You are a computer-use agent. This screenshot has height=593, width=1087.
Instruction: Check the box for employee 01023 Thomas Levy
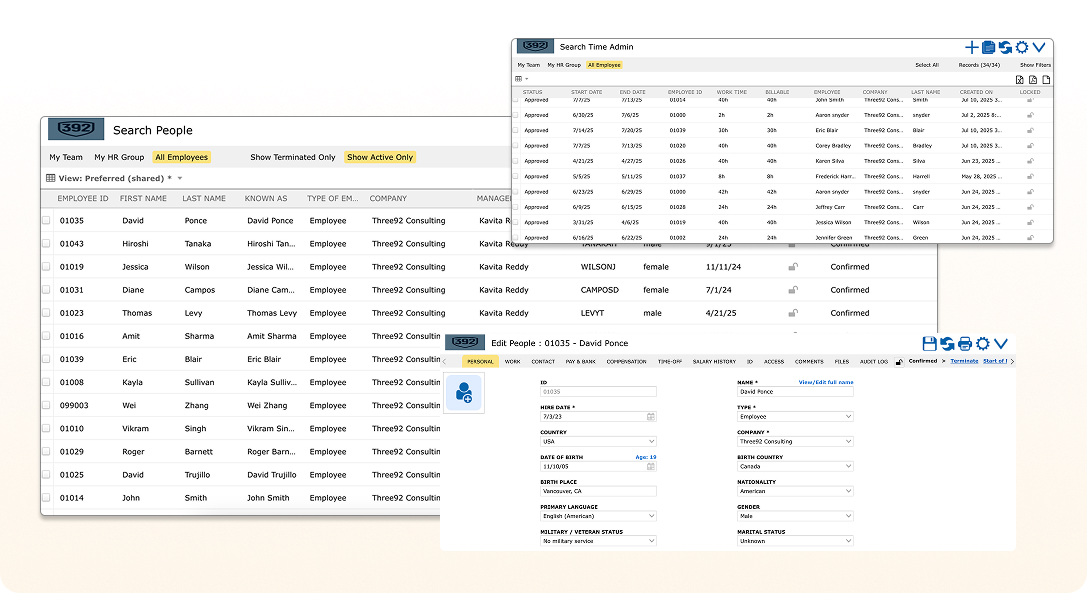click(x=46, y=313)
